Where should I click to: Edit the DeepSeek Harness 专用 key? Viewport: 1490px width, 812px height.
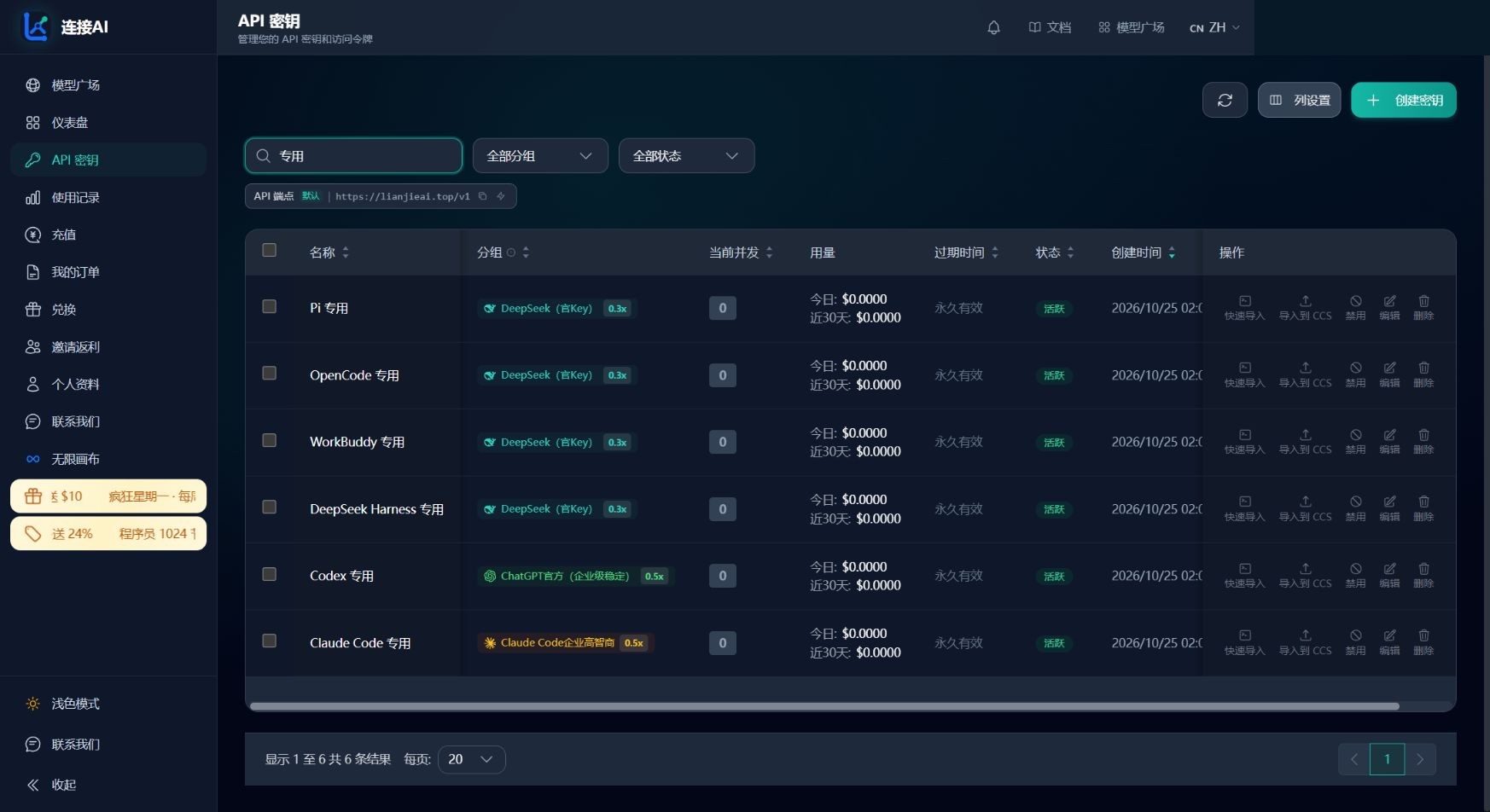click(1389, 508)
